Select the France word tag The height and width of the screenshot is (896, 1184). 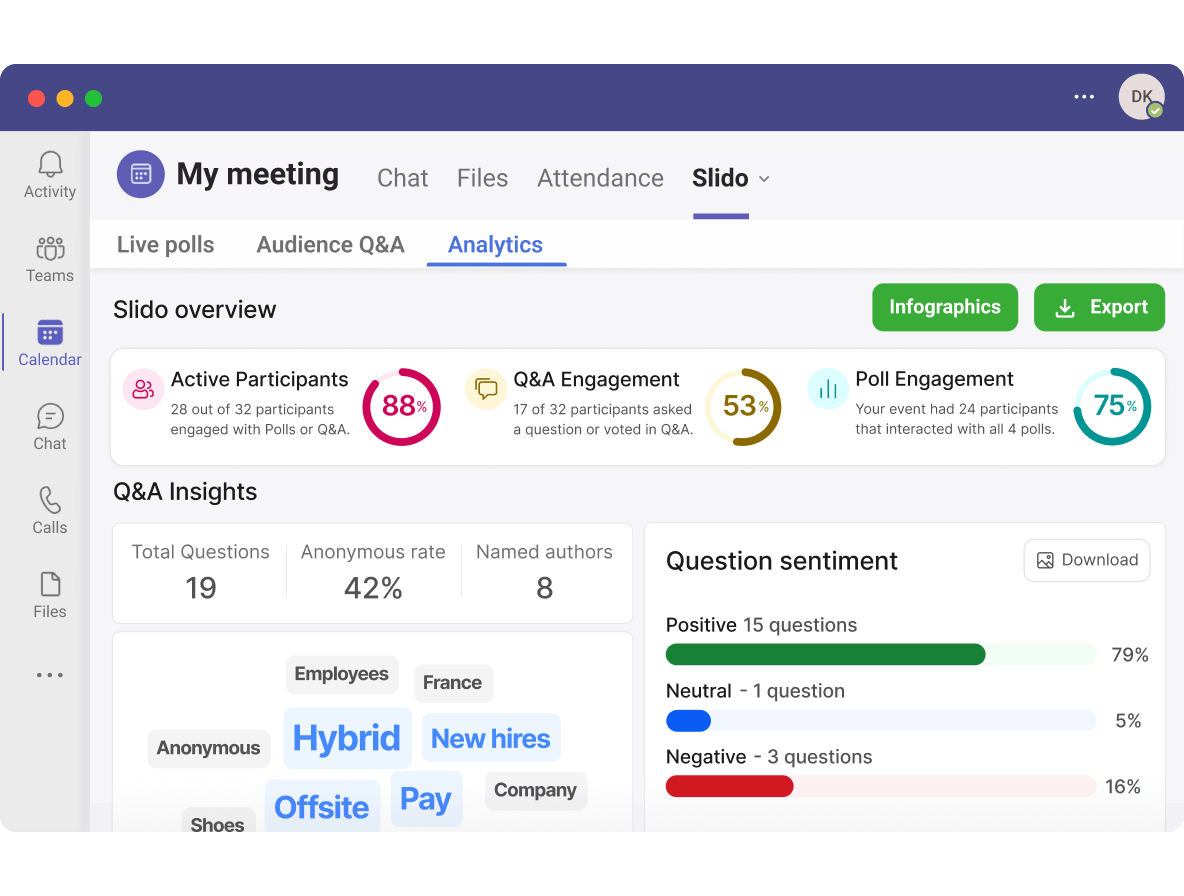(x=452, y=683)
